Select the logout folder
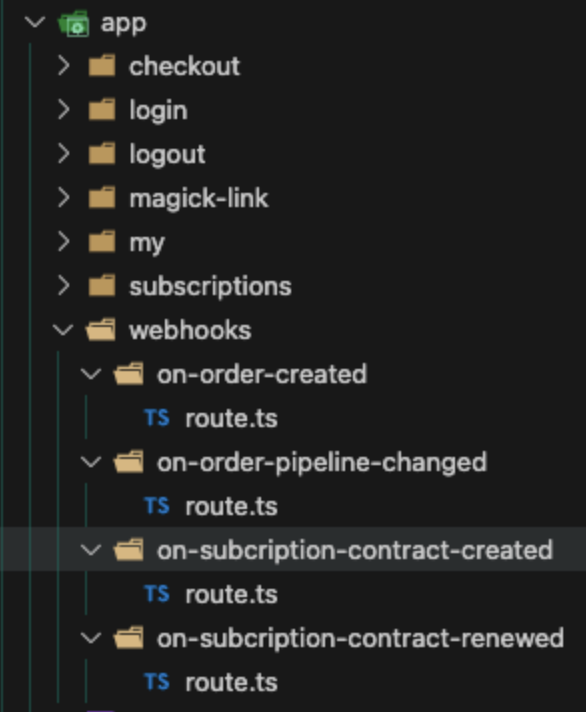This screenshot has width=586, height=712. click(167, 154)
